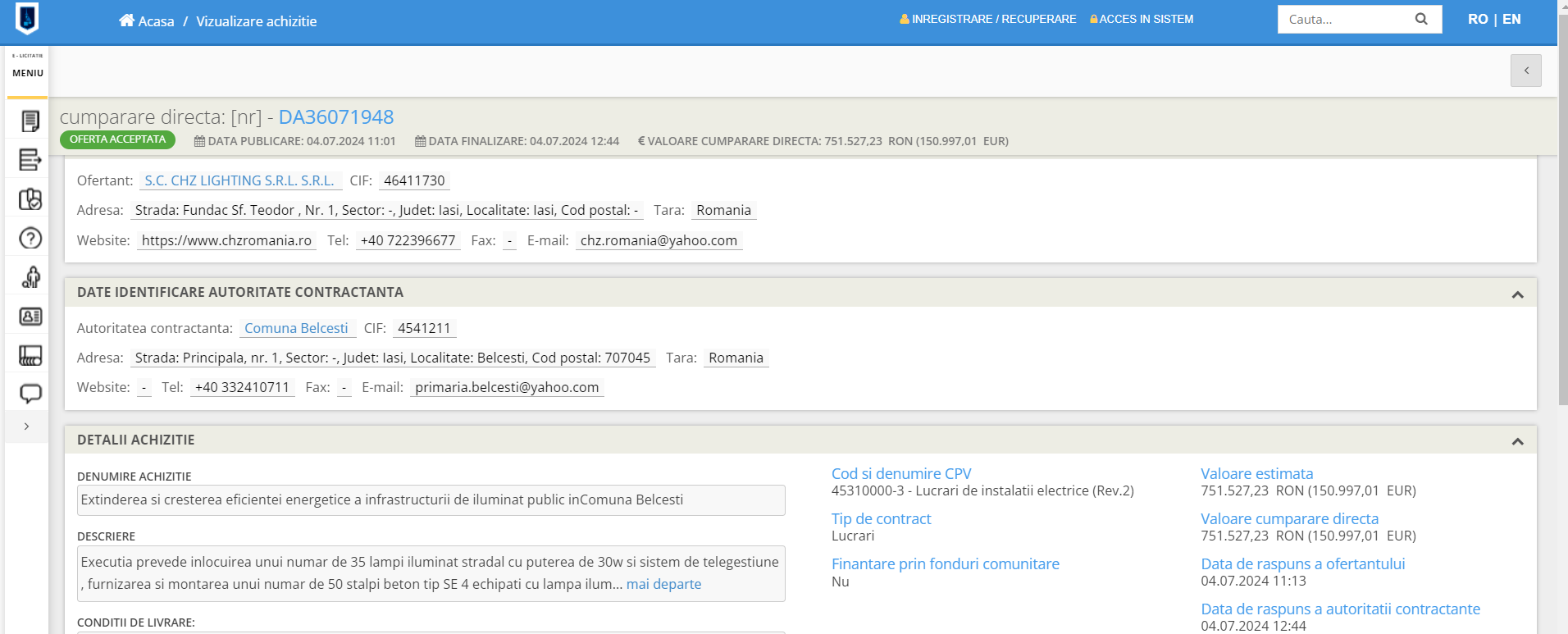Viewport: 1568px width, 634px height.
Task: Click the user icon before INREGISTRARE
Action: pos(905,19)
